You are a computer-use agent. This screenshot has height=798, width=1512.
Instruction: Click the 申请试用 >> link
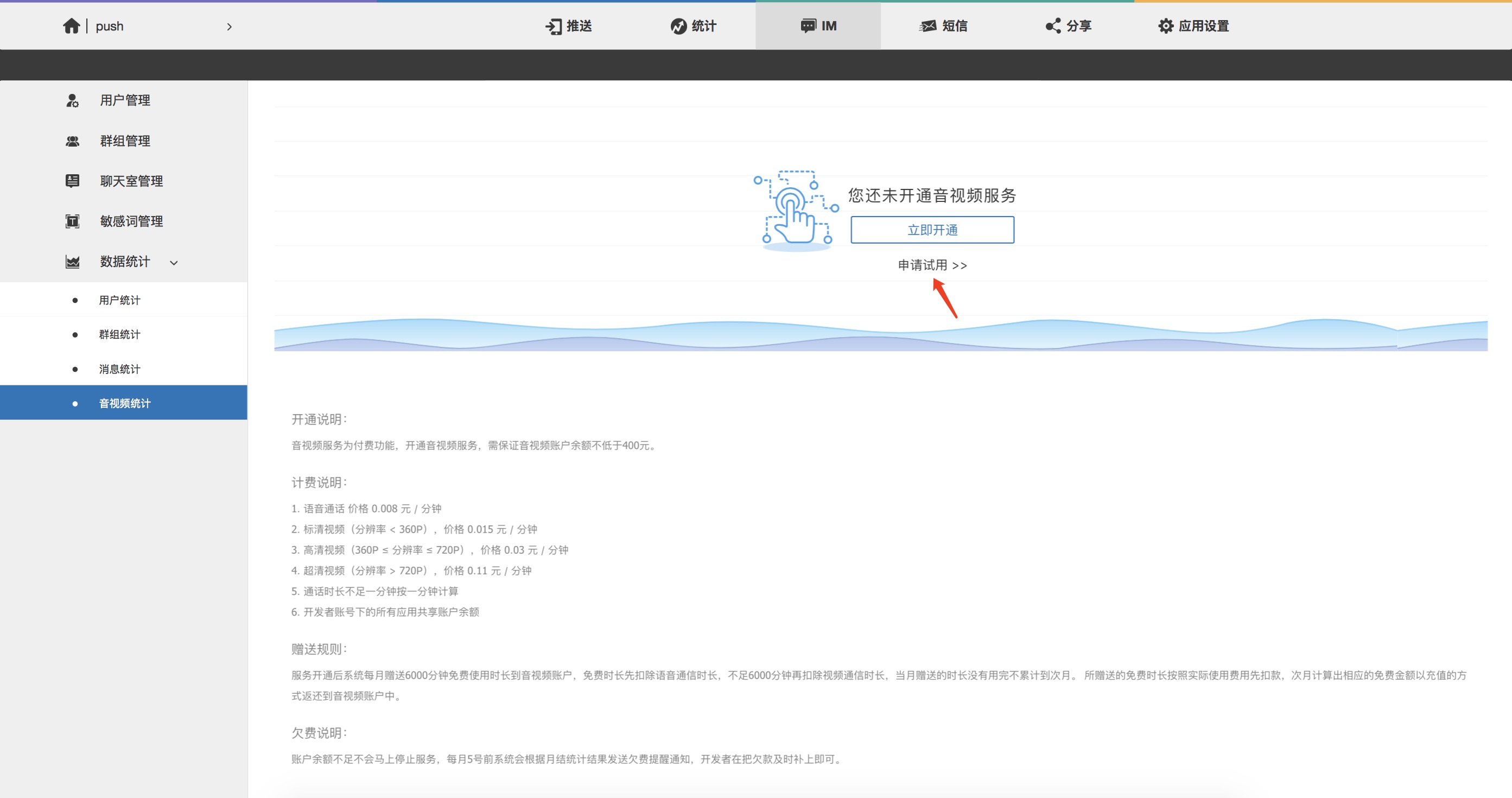[x=932, y=265]
